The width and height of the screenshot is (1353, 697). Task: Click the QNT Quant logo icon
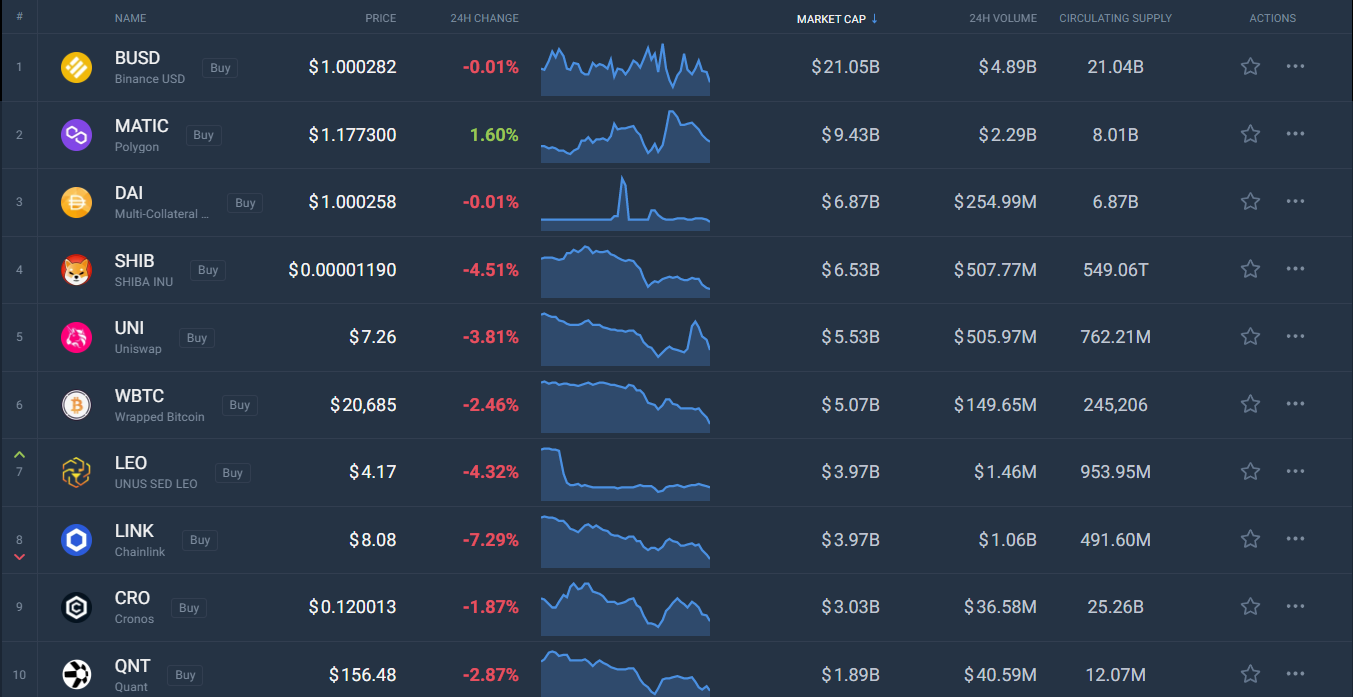(x=77, y=674)
